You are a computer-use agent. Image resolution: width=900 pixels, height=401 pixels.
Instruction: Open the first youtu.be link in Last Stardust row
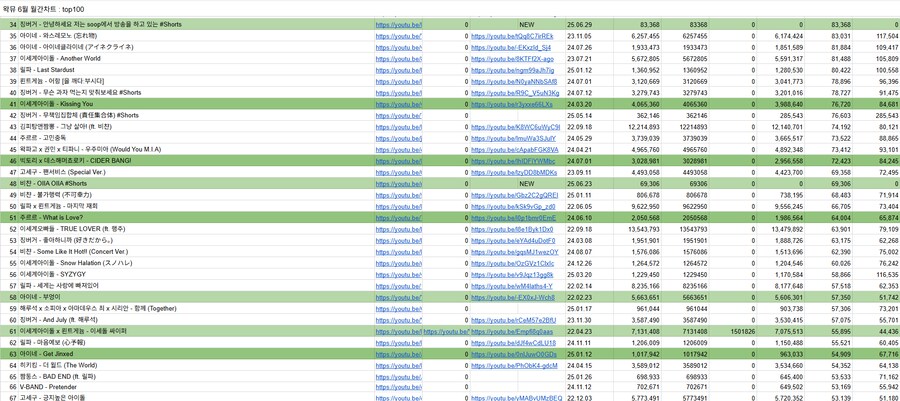(398, 70)
